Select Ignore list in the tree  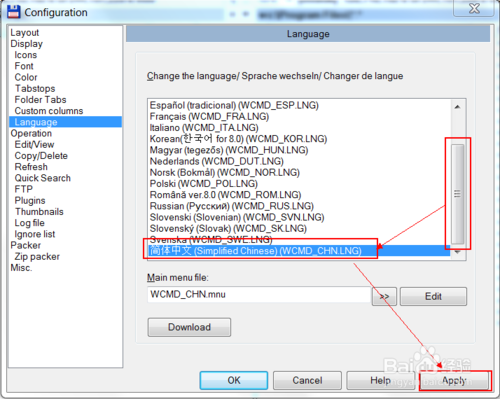35,234
